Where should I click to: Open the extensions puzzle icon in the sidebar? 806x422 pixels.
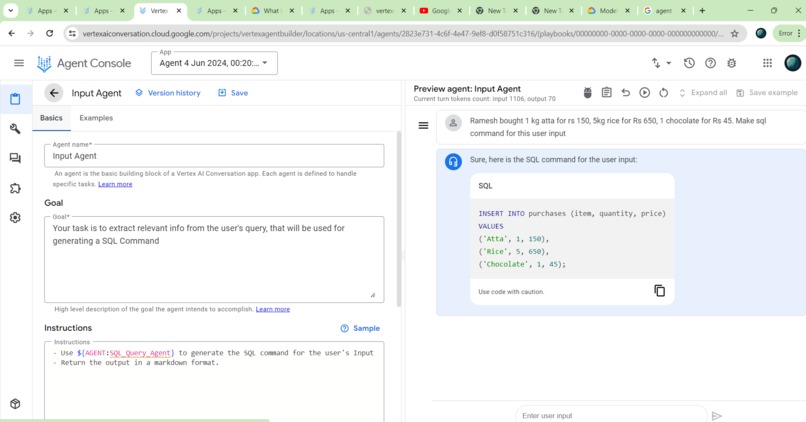tap(15, 188)
